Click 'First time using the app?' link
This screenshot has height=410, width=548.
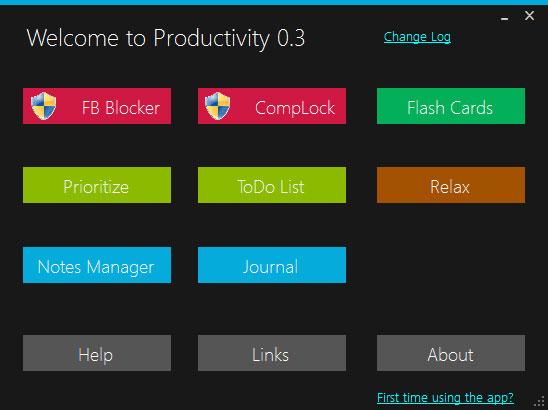[445, 398]
